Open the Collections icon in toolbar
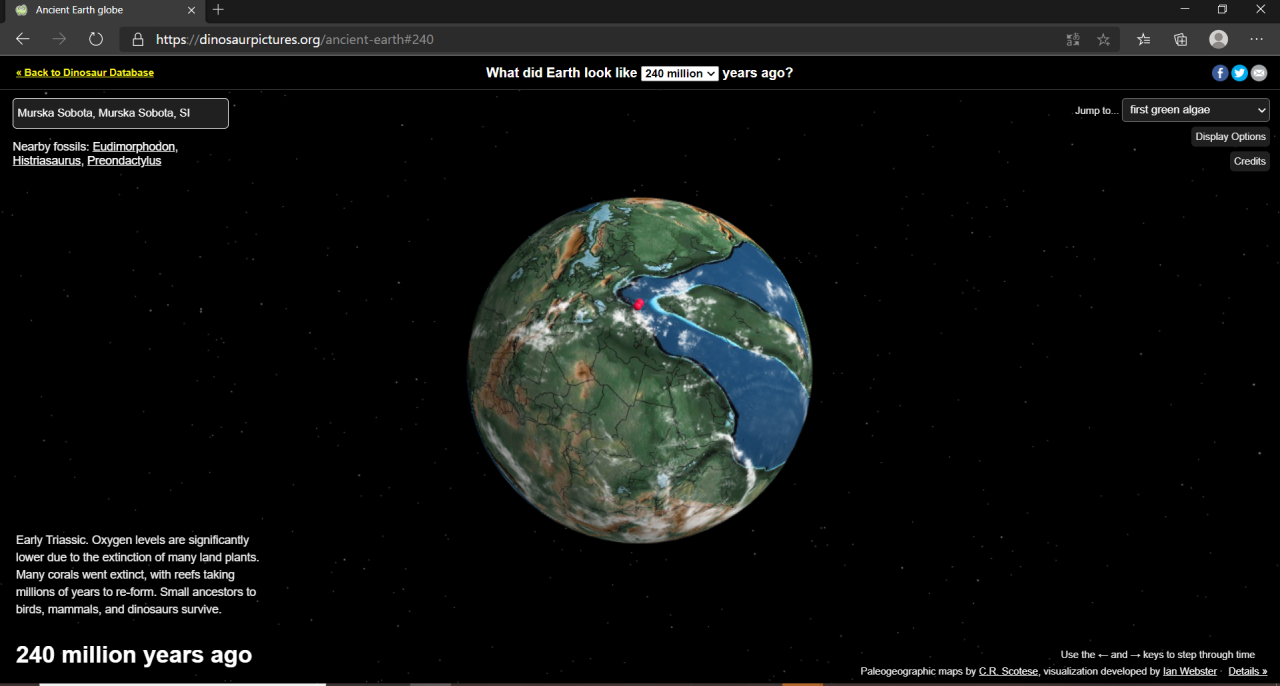The height and width of the screenshot is (686, 1280). 1181,39
